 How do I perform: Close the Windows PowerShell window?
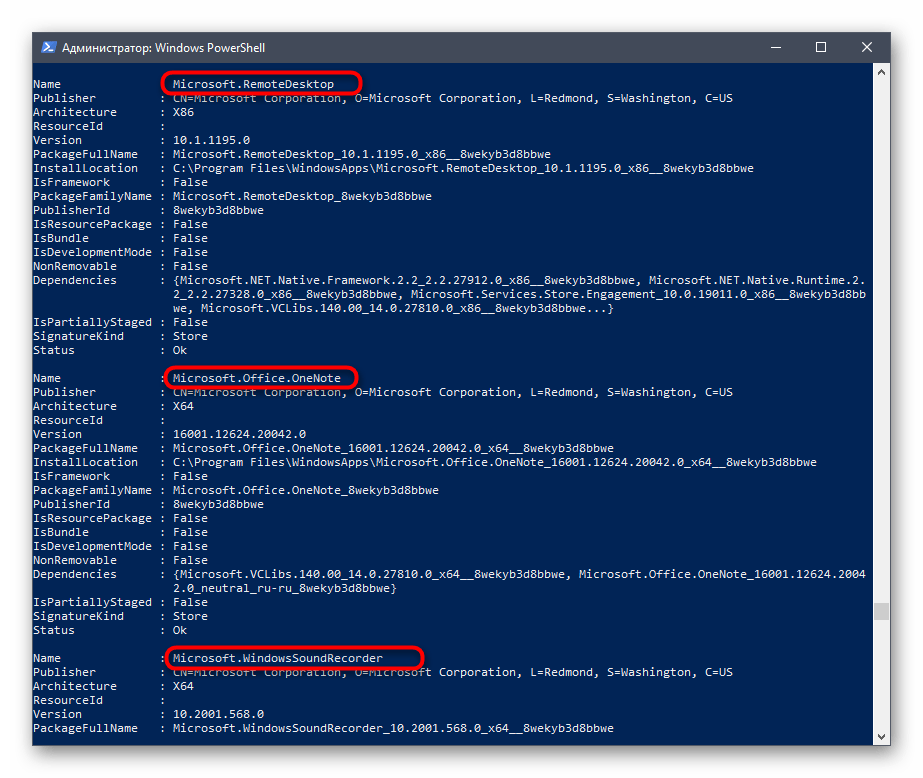(x=867, y=47)
